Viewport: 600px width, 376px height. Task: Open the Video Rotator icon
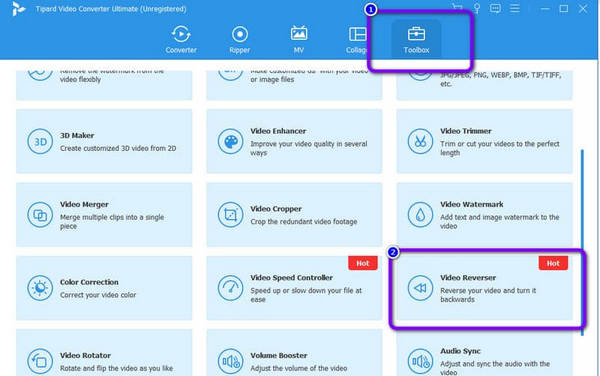point(40,361)
